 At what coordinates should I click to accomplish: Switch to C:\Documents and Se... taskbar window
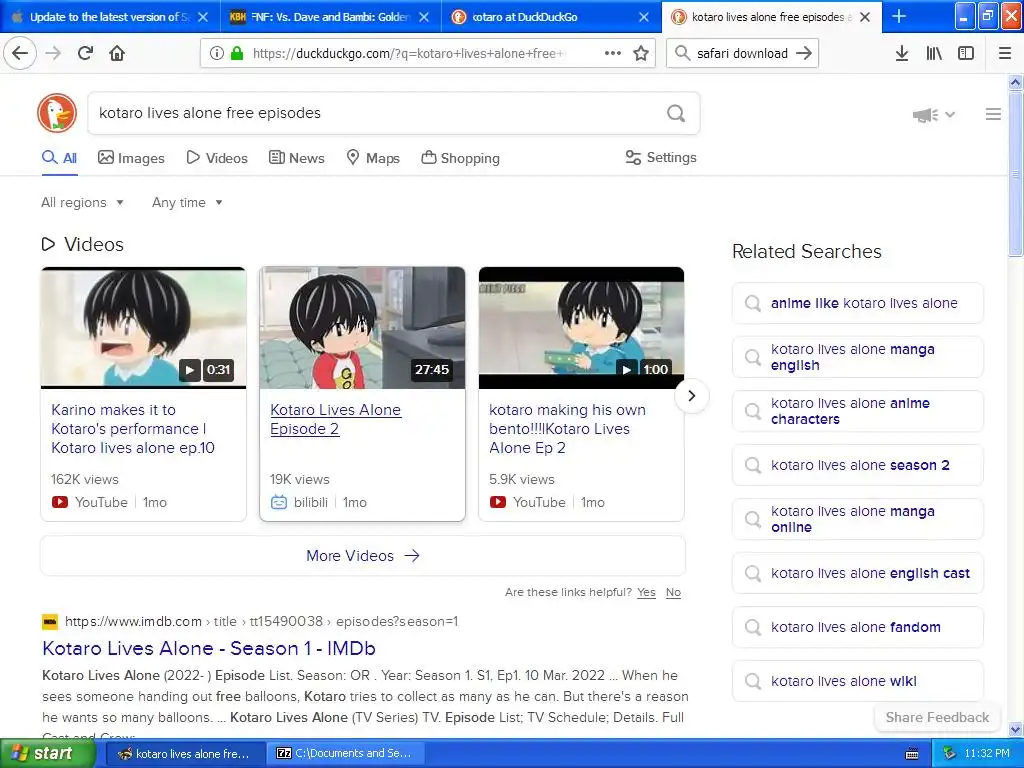[x=347, y=754]
